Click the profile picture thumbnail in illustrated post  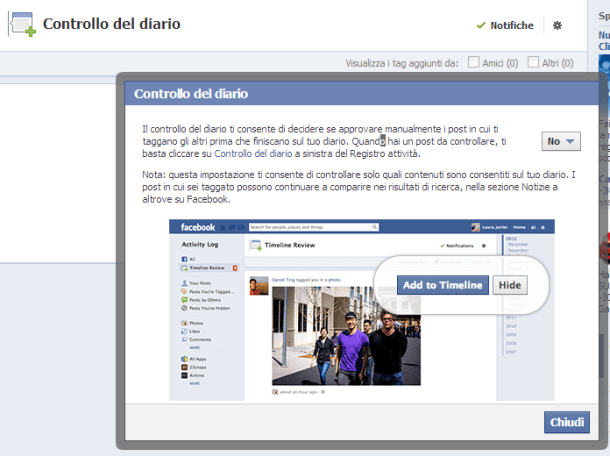point(259,286)
